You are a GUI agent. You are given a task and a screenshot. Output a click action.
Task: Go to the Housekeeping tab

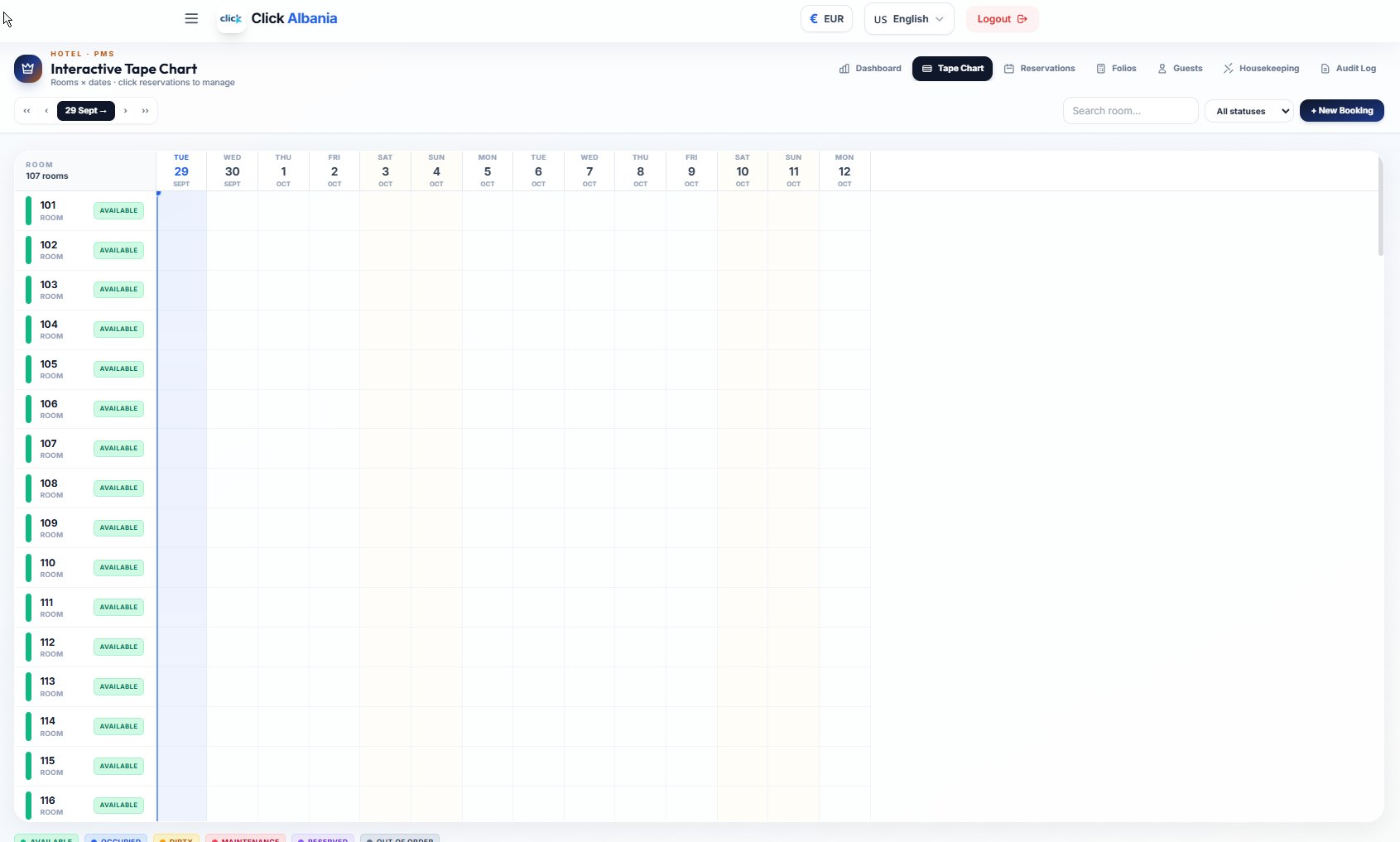[x=1262, y=69]
